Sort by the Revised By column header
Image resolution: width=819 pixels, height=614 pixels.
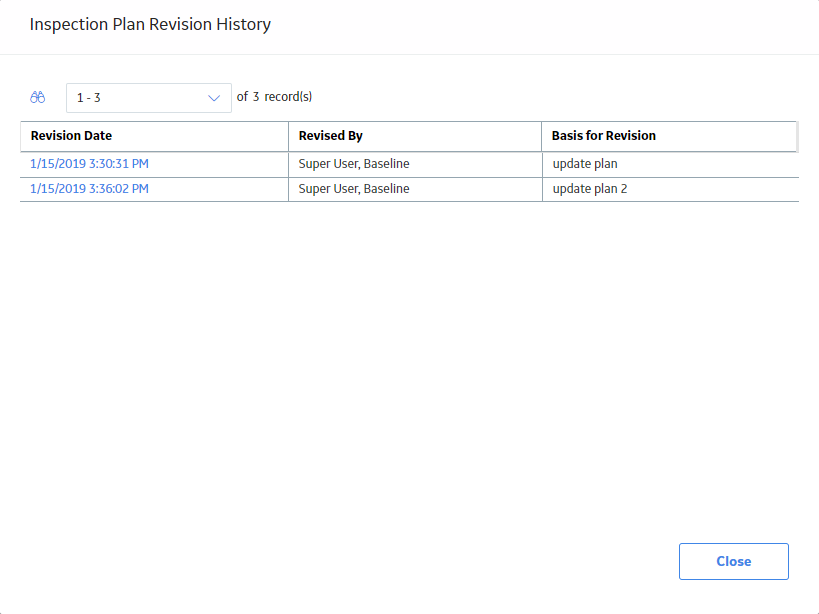(330, 136)
